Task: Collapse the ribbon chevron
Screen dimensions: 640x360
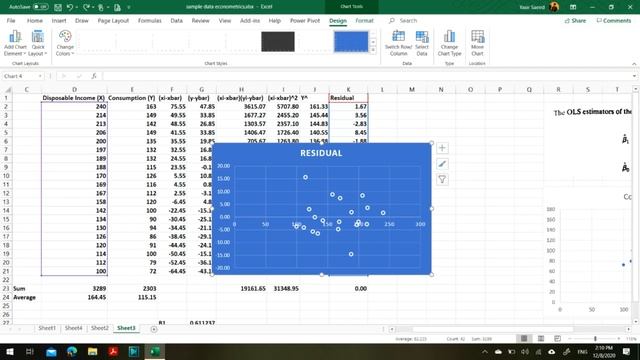Action: coord(634,64)
